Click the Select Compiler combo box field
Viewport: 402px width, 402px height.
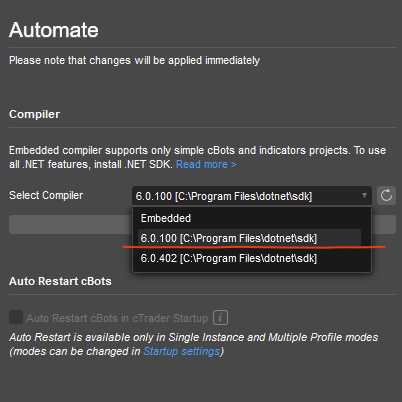point(252,196)
